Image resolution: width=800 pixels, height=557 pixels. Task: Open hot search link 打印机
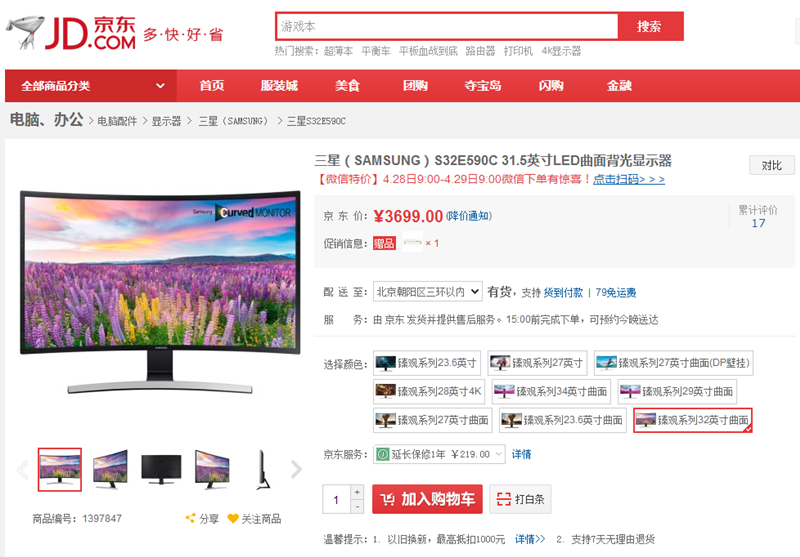tap(518, 51)
